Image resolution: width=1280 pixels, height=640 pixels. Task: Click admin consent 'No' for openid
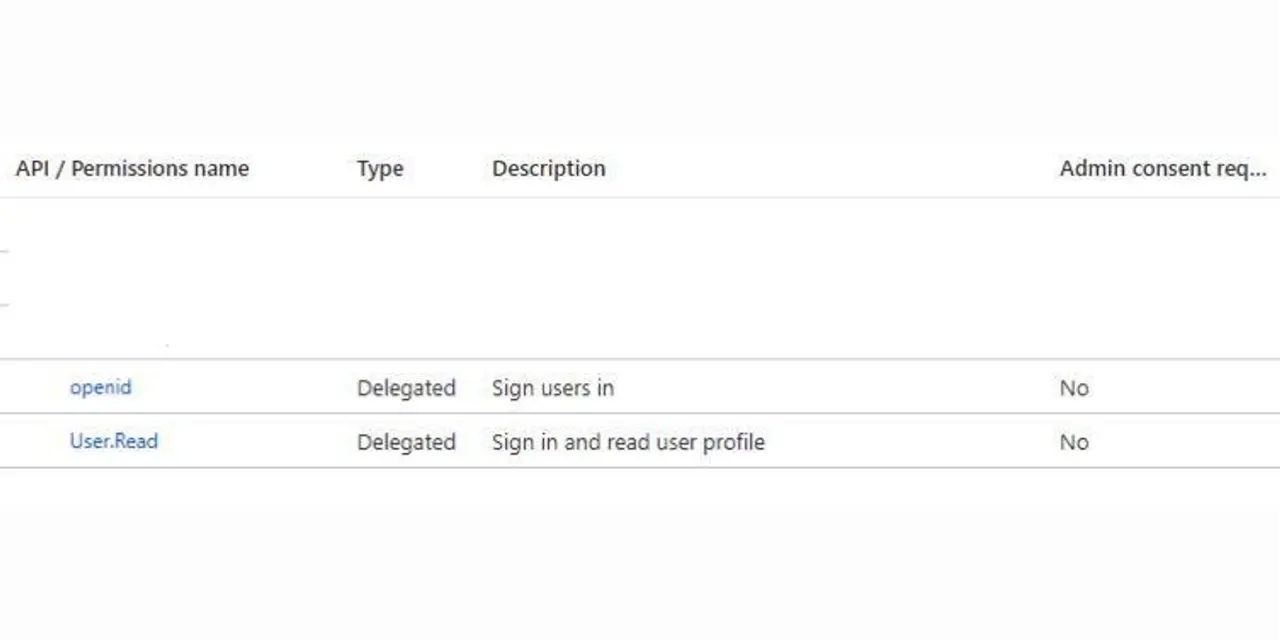pos(1074,388)
